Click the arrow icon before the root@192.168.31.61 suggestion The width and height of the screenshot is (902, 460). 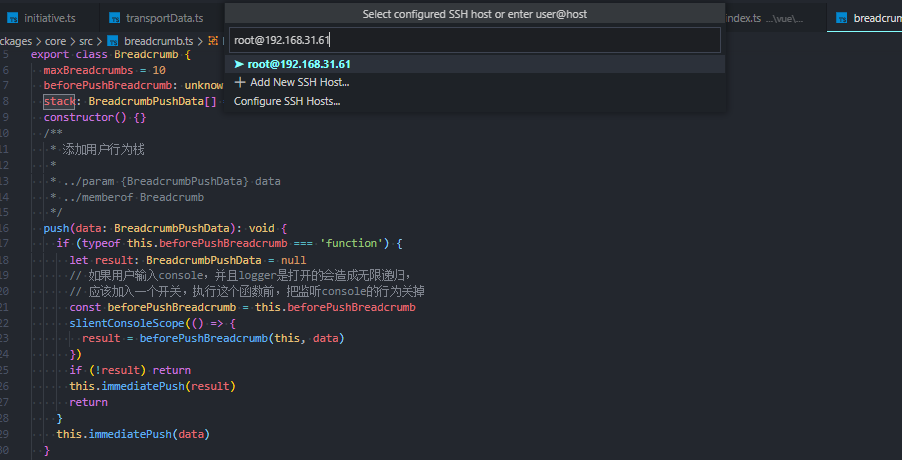click(239, 64)
